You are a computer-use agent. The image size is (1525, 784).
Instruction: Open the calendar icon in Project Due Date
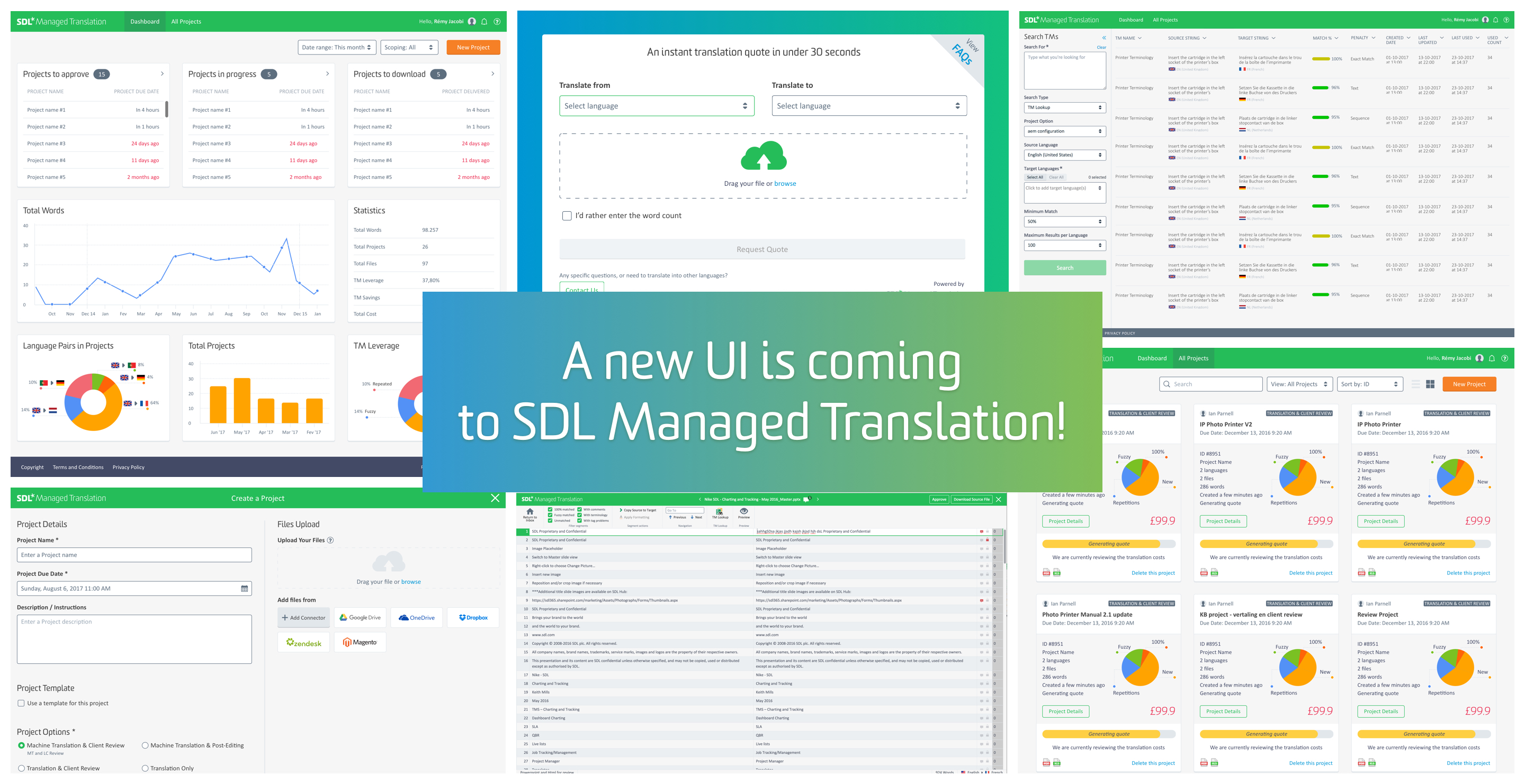point(245,589)
